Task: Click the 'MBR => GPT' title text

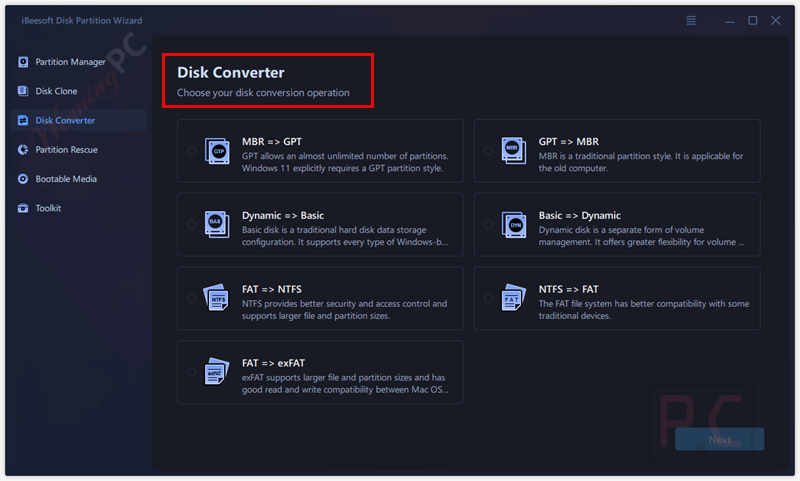Action: [x=272, y=141]
